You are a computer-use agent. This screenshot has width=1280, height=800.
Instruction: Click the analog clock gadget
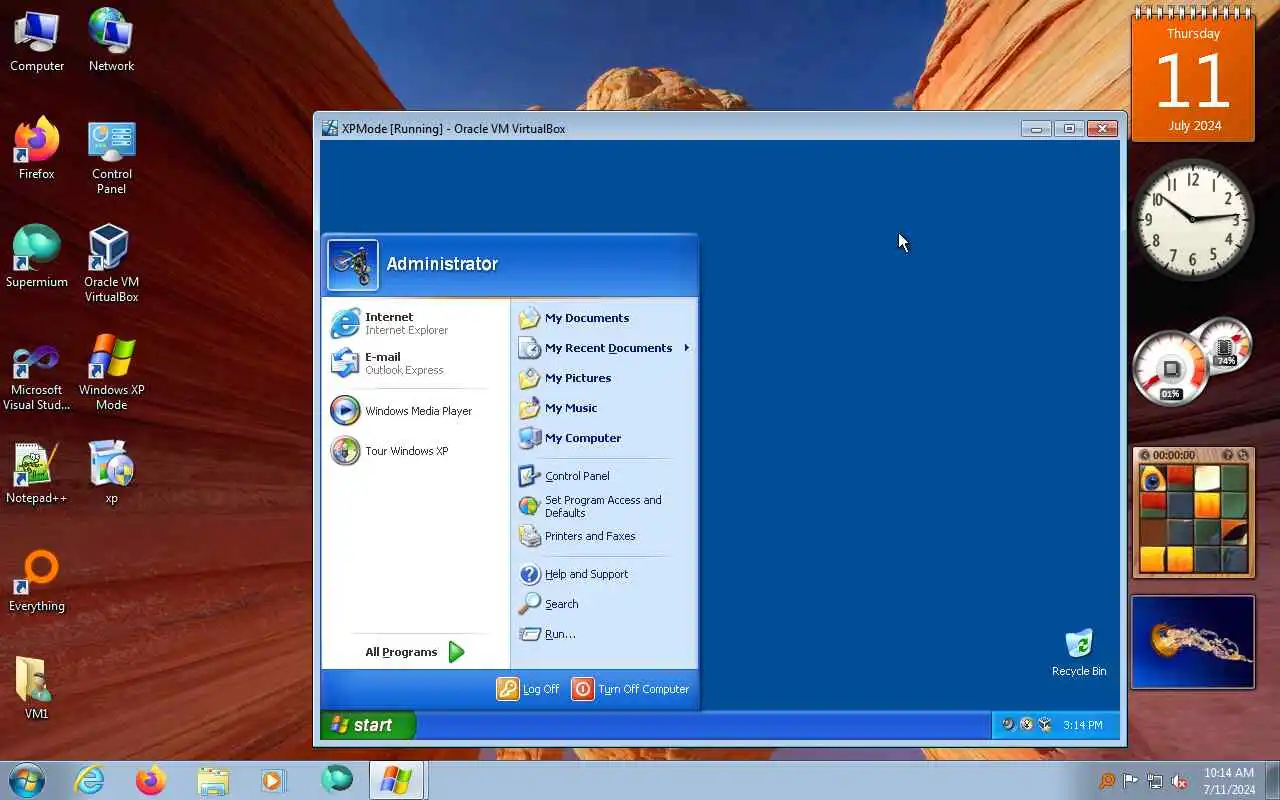coord(1193,218)
